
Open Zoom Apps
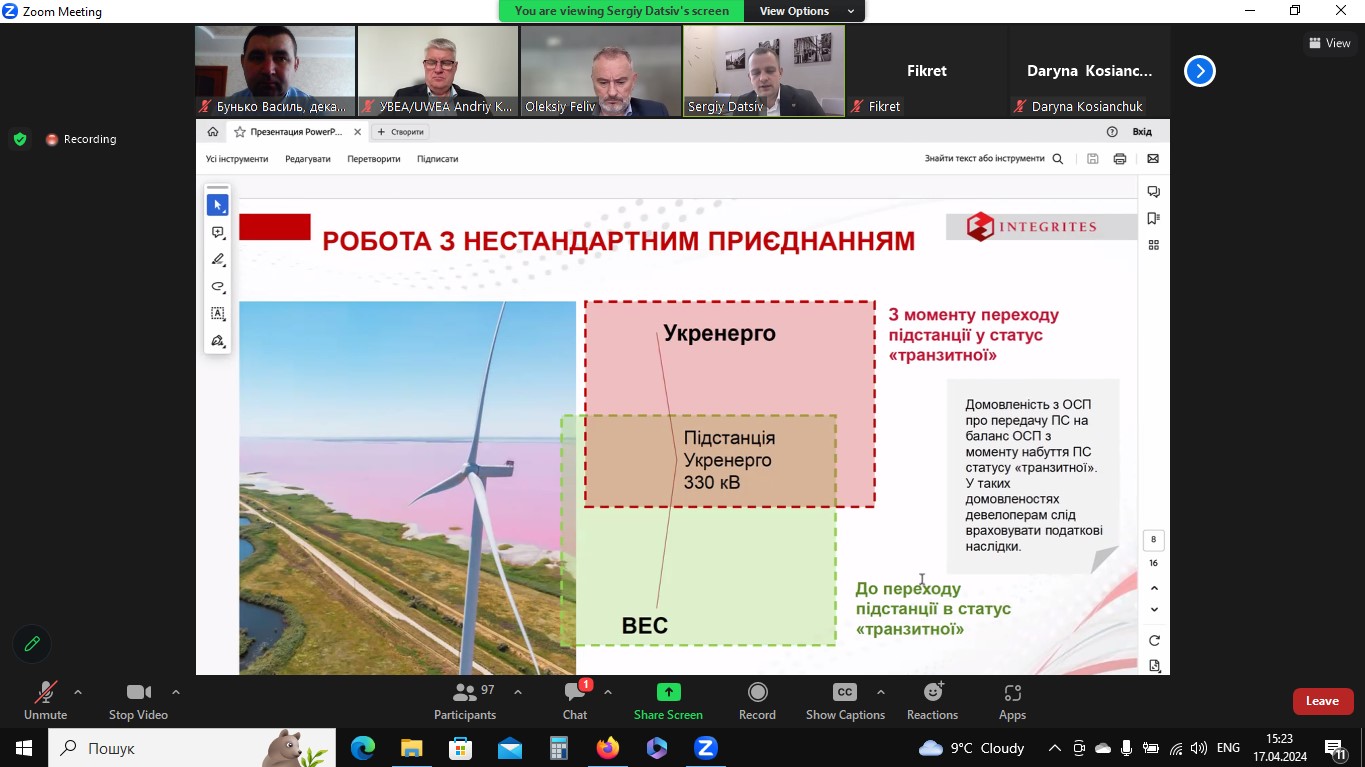pos(1012,701)
